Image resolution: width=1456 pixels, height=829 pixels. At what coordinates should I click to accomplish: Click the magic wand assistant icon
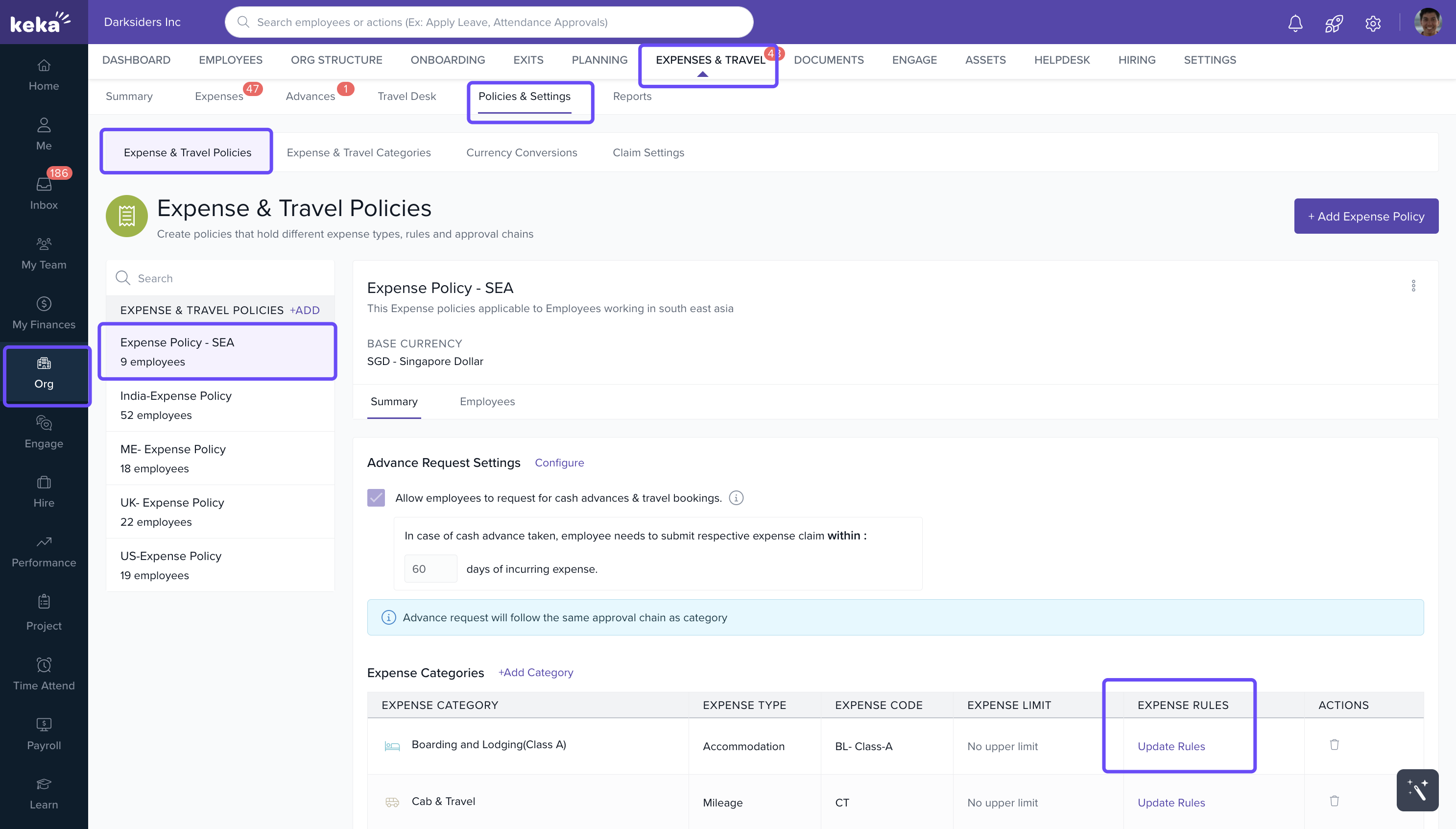(x=1417, y=790)
